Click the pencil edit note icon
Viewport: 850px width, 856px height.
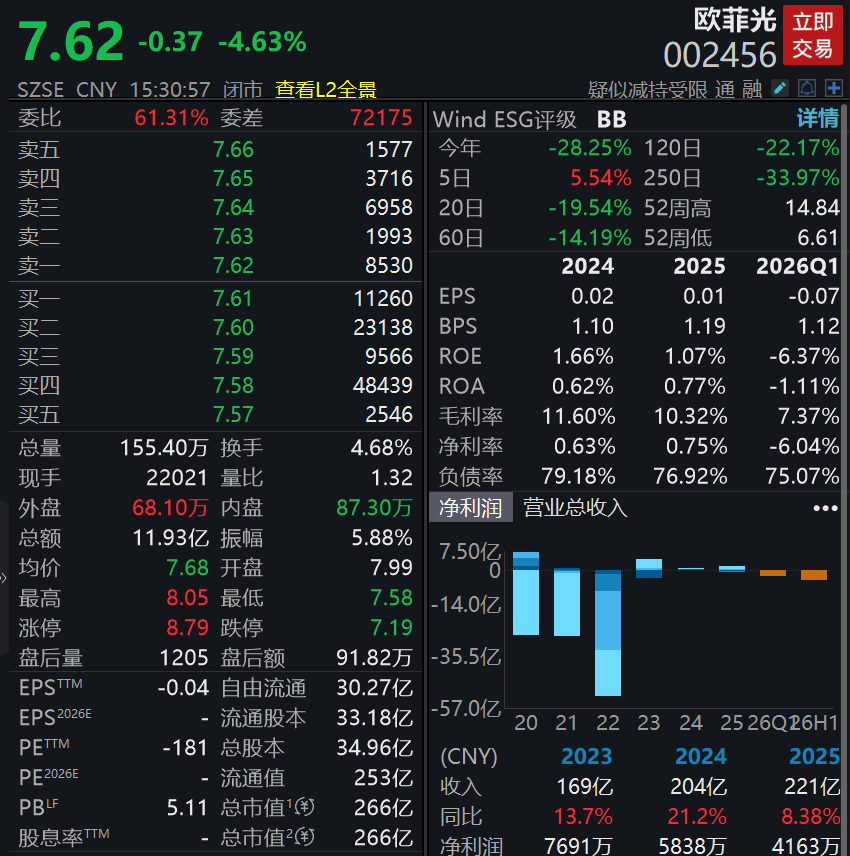click(x=780, y=88)
